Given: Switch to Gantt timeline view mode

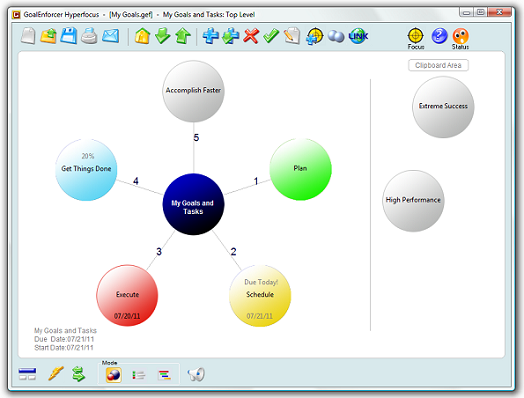Looking at the screenshot, I should (x=164, y=375).
